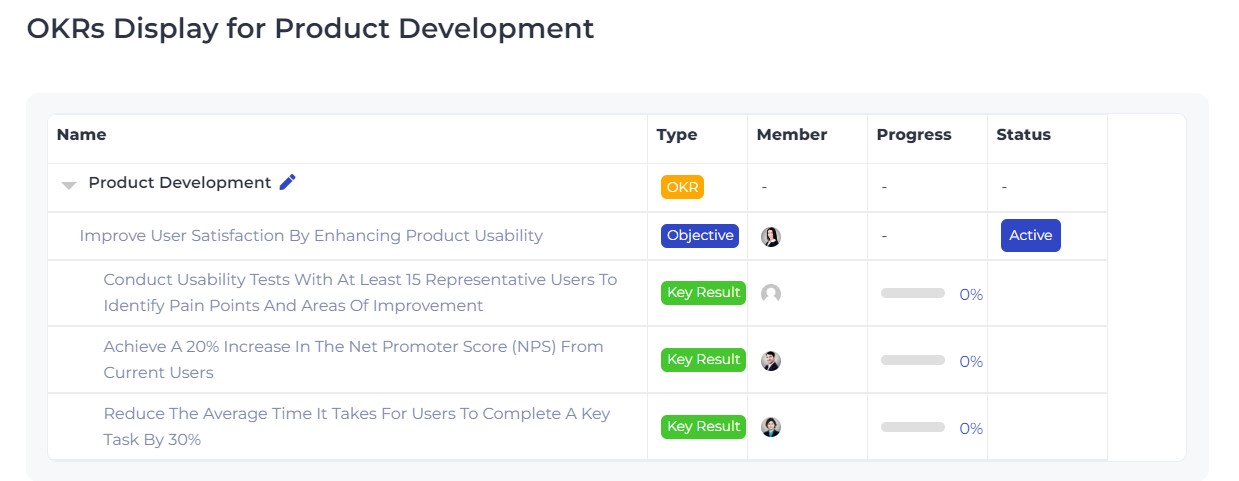Click the orange OKR type badge
Viewport: 1239px width, 481px height.
(x=682, y=186)
